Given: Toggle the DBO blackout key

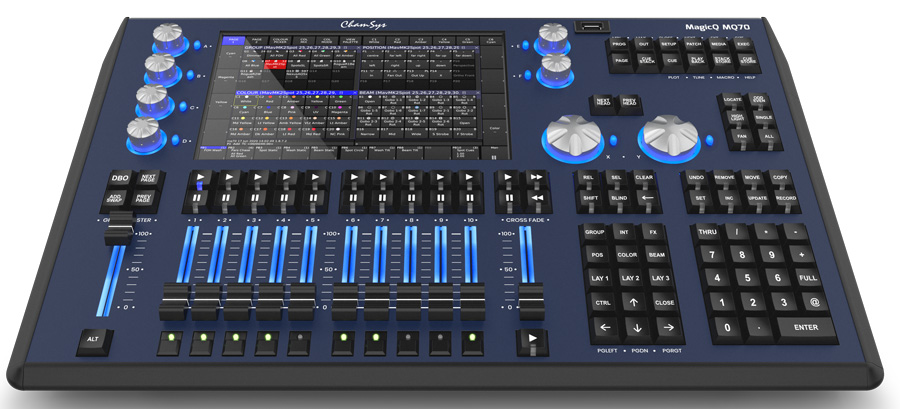Looking at the screenshot, I should click(119, 179).
